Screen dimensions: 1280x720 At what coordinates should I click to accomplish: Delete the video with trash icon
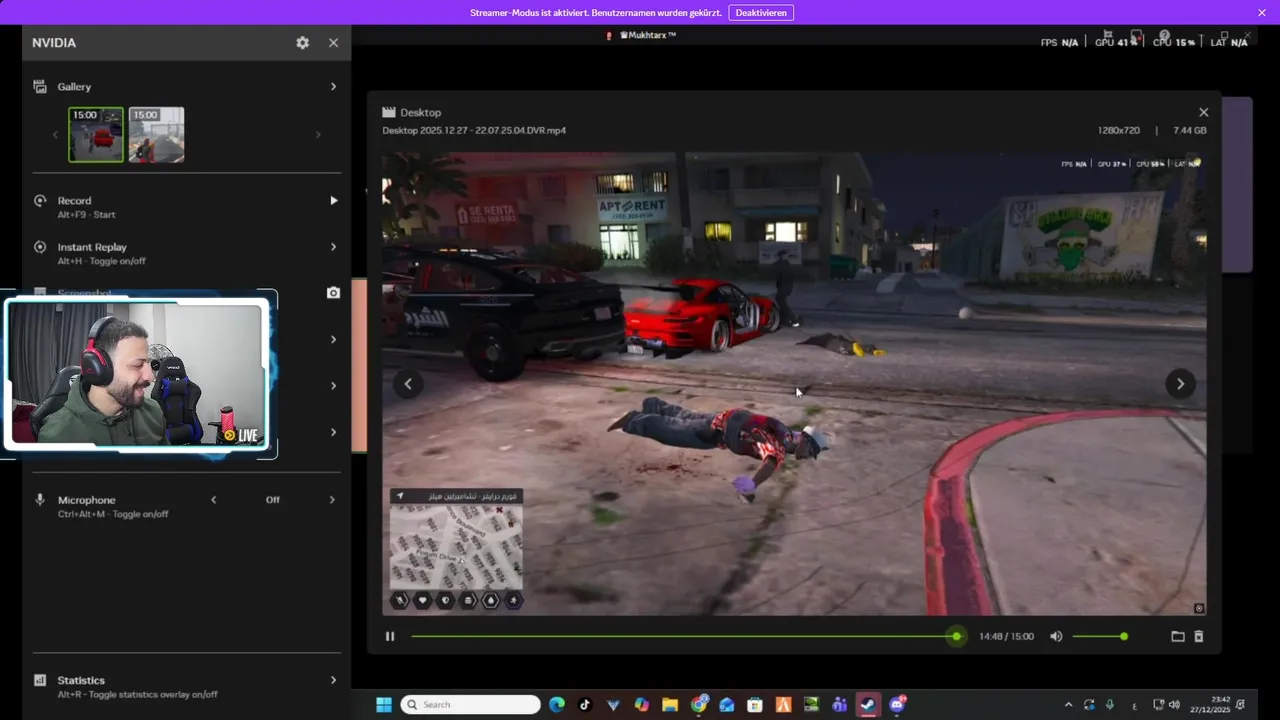point(1199,636)
